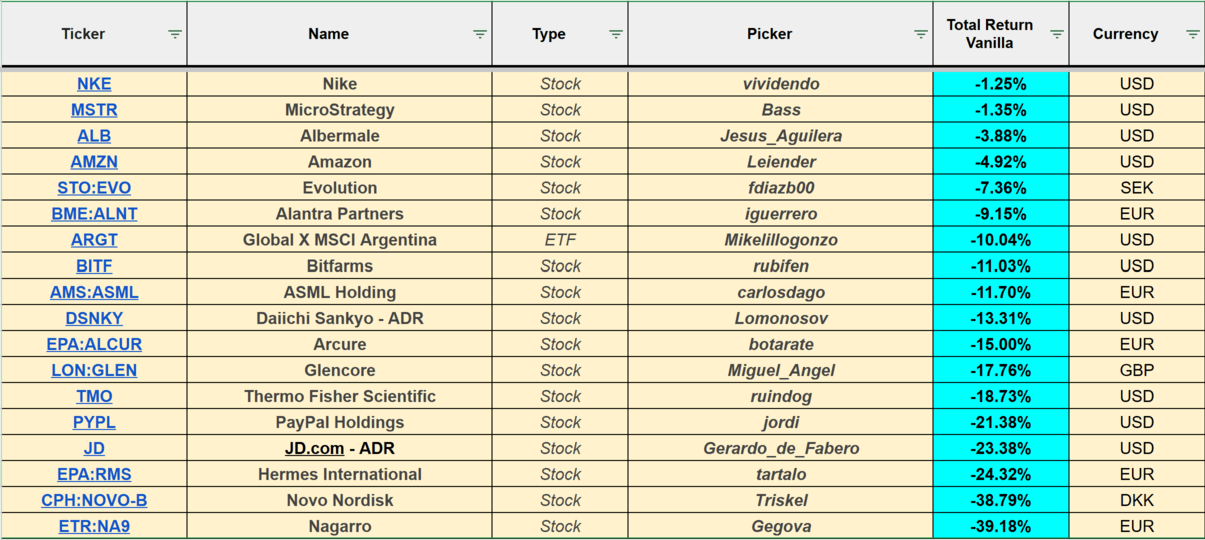Open the Name column filter icon
Image resolution: width=1205 pixels, height=540 pixels.
[480, 35]
